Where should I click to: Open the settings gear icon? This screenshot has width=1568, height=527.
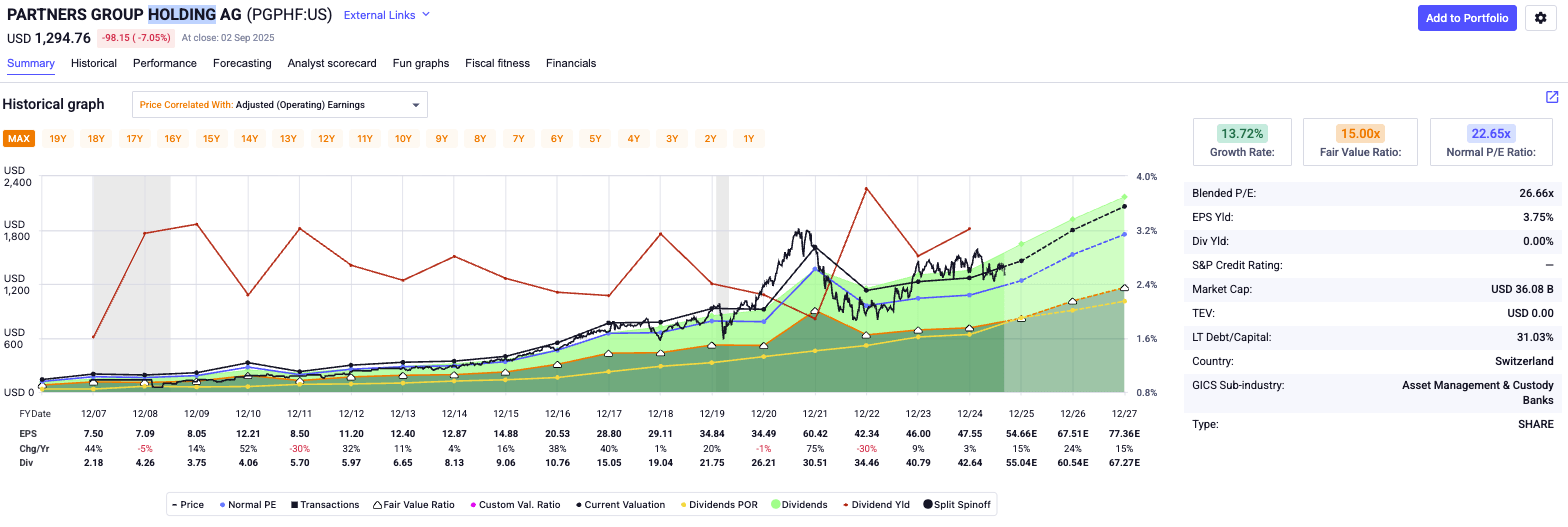click(x=1541, y=18)
